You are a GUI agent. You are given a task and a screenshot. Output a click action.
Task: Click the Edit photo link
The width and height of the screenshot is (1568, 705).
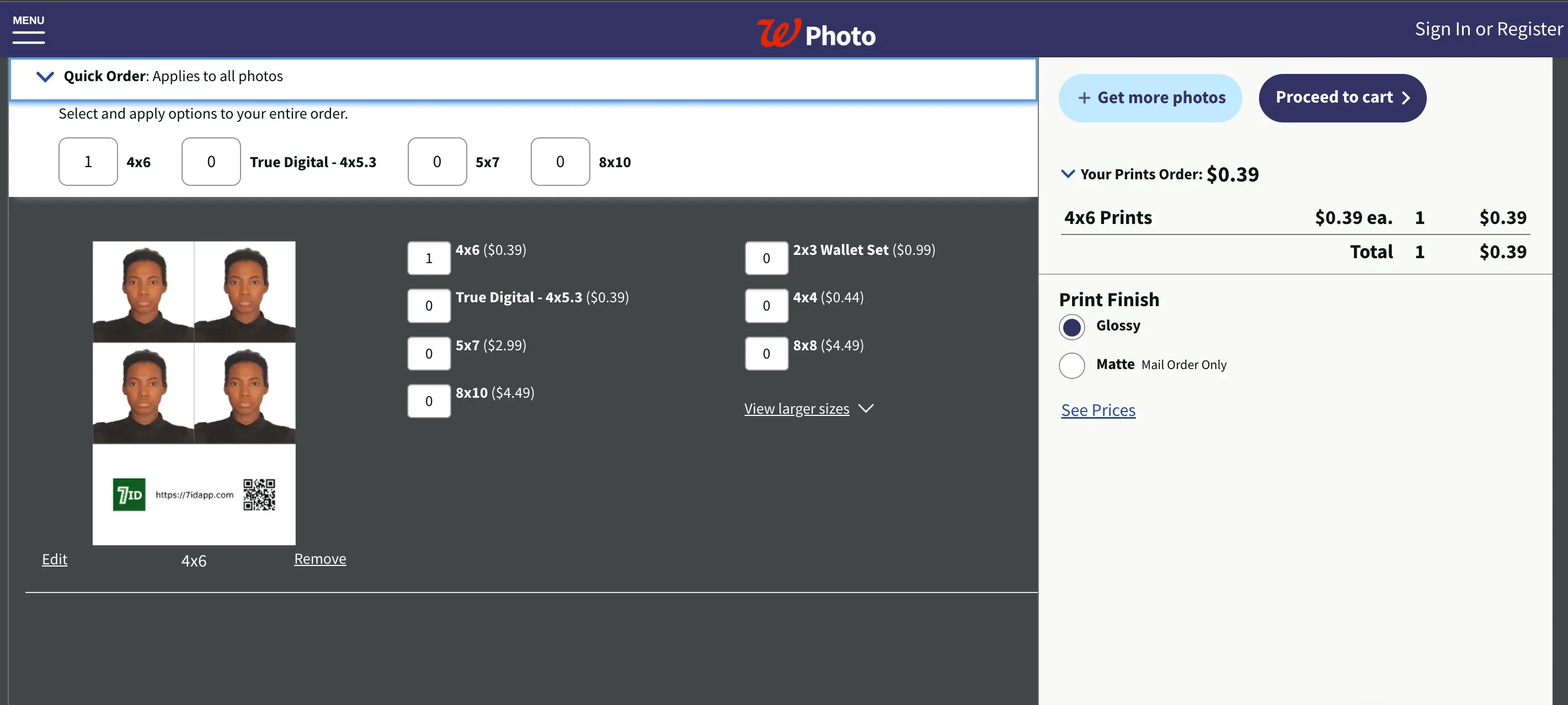pyautogui.click(x=54, y=559)
